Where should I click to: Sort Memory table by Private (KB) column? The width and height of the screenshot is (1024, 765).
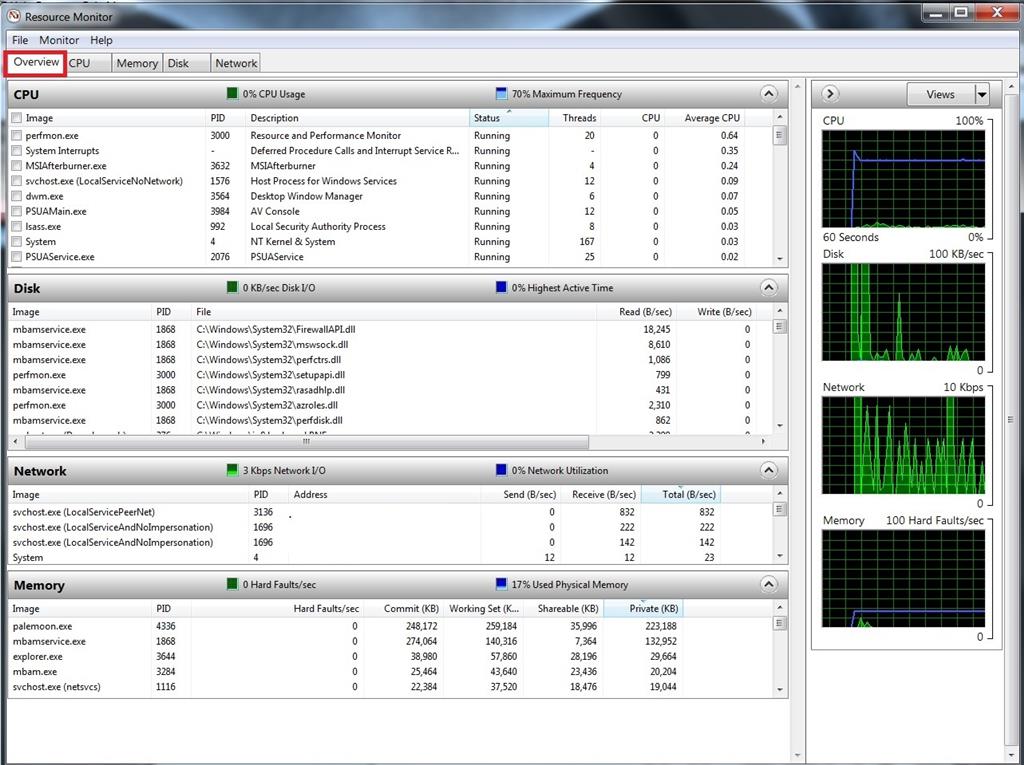pyautogui.click(x=643, y=608)
